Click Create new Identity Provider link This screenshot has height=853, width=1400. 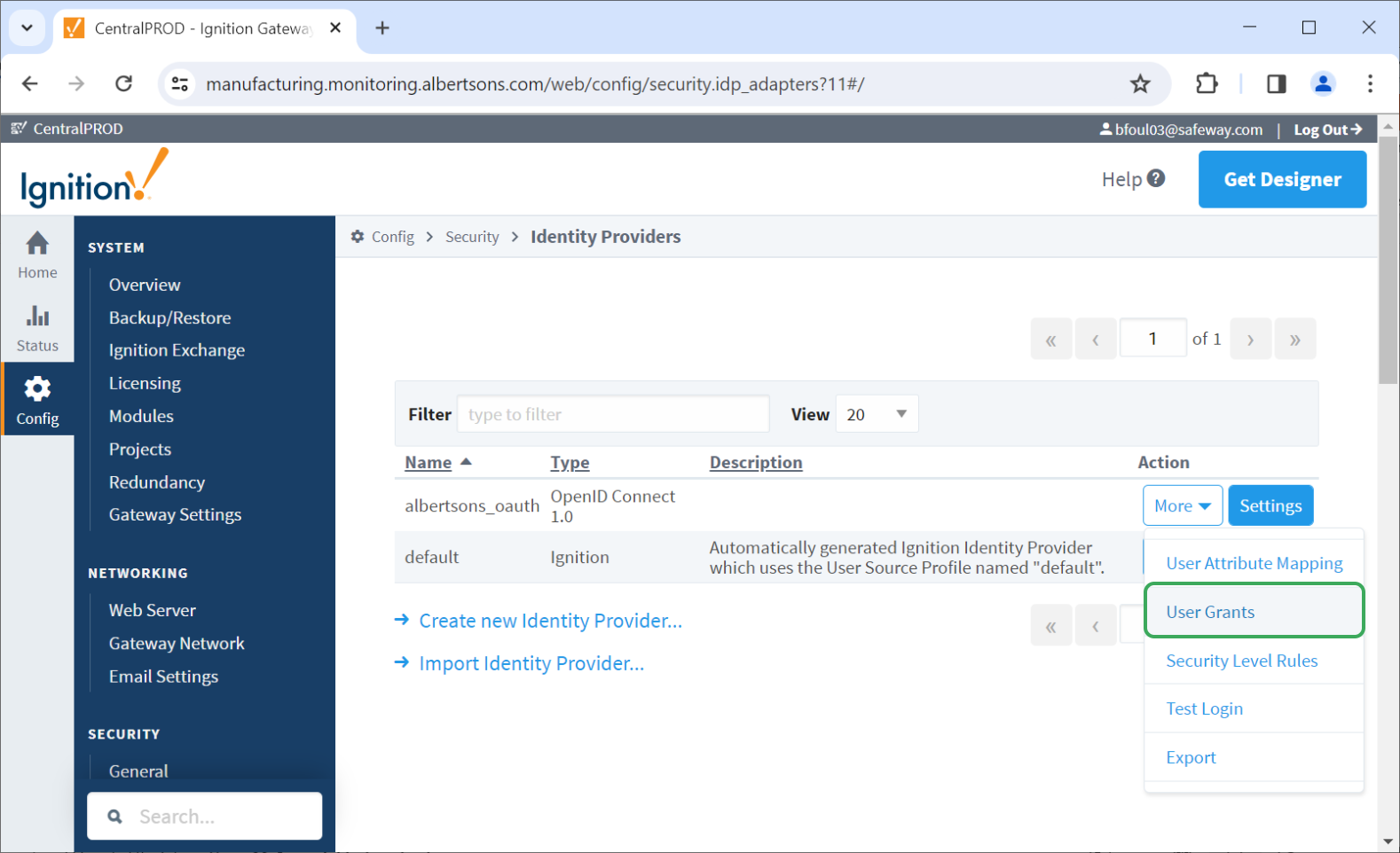click(550, 621)
